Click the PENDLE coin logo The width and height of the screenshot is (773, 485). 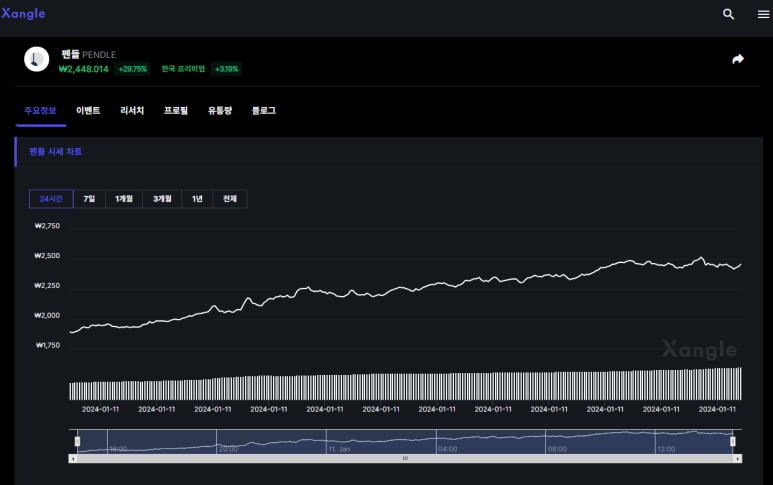pyautogui.click(x=36, y=59)
